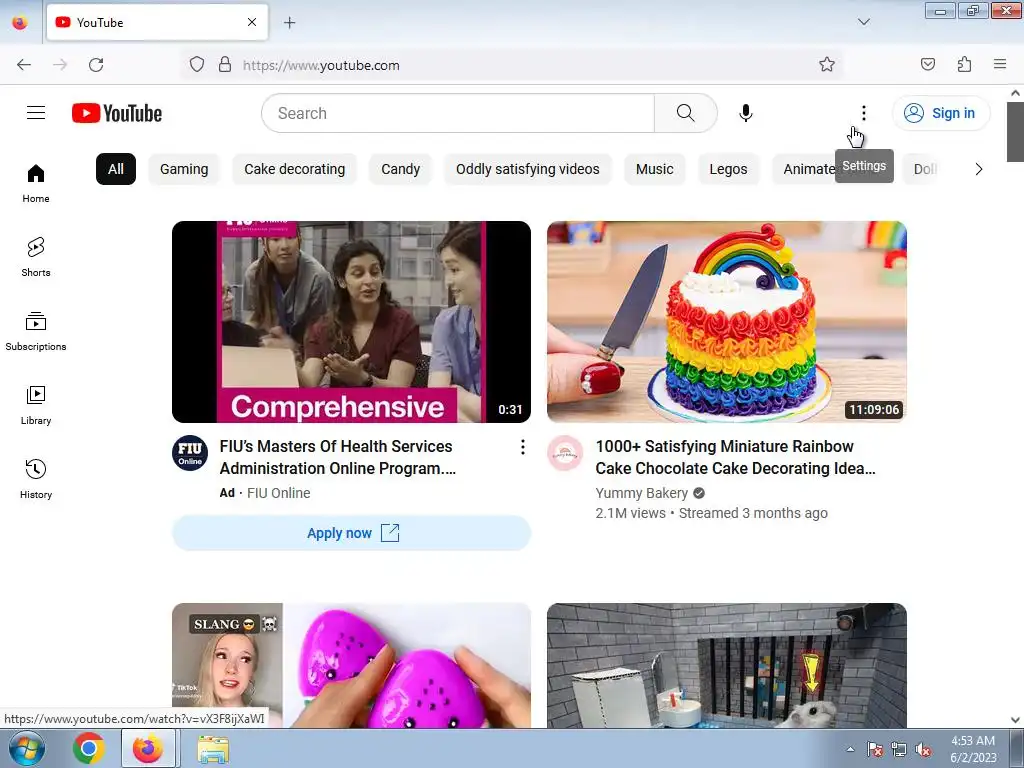The height and width of the screenshot is (768, 1024).
Task: Select the Cake decorating filter chip
Action: click(x=295, y=169)
